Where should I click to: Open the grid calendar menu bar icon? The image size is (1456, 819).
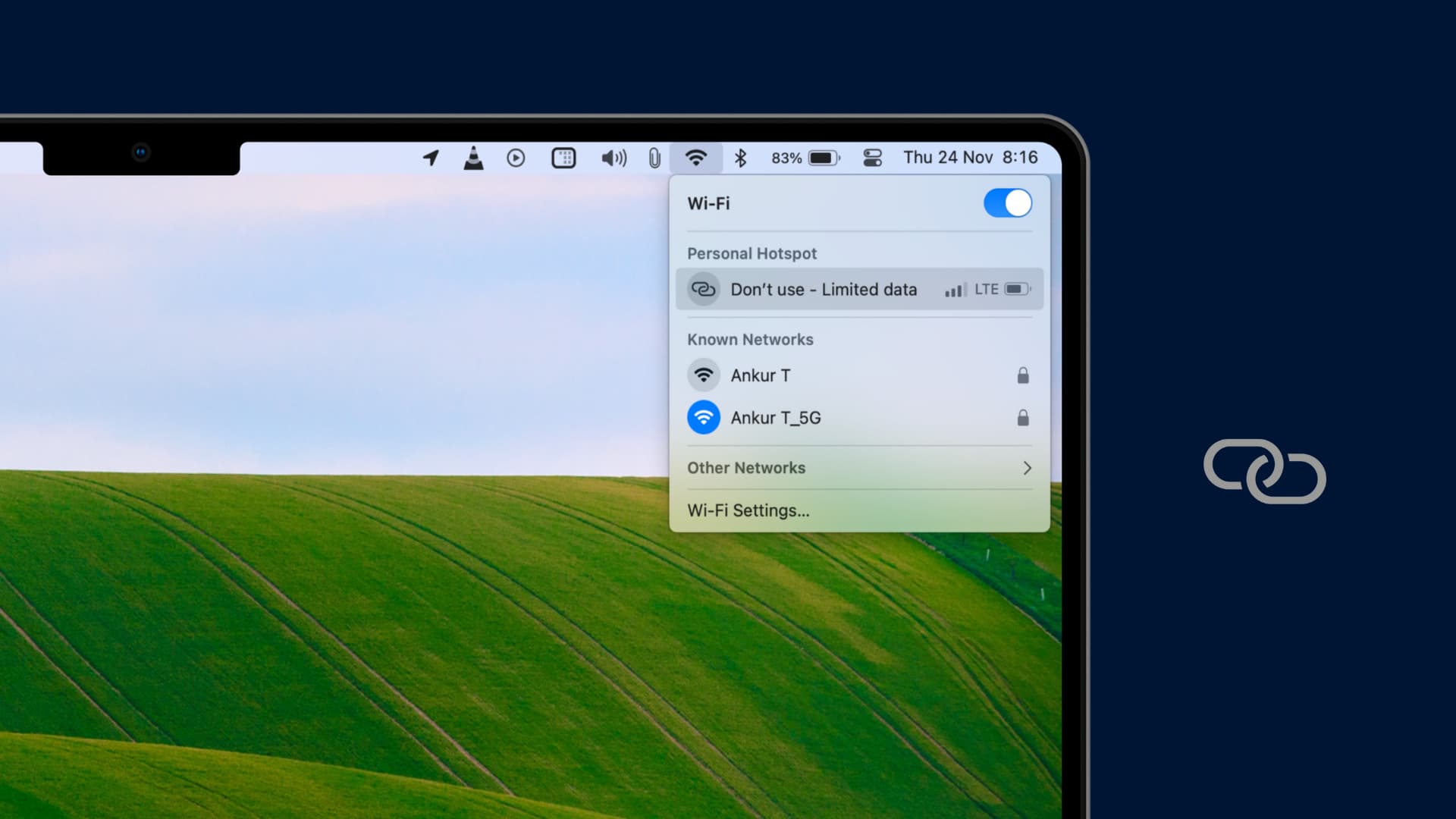(563, 158)
